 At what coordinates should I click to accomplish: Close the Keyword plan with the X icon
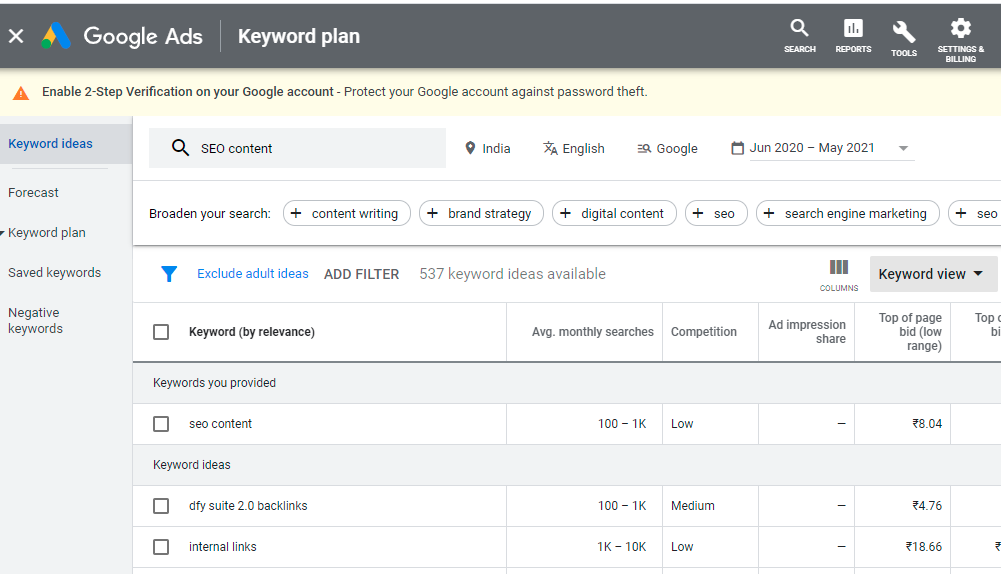pyautogui.click(x=16, y=36)
